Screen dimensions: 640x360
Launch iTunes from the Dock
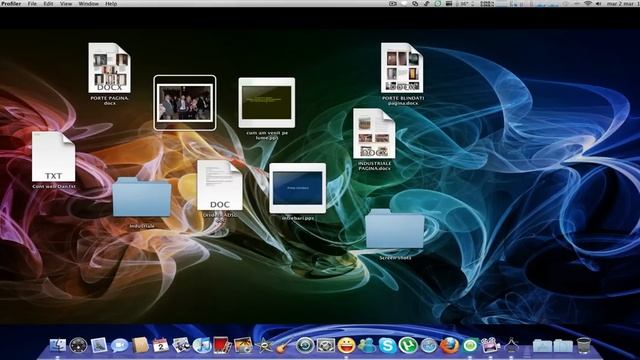202,346
